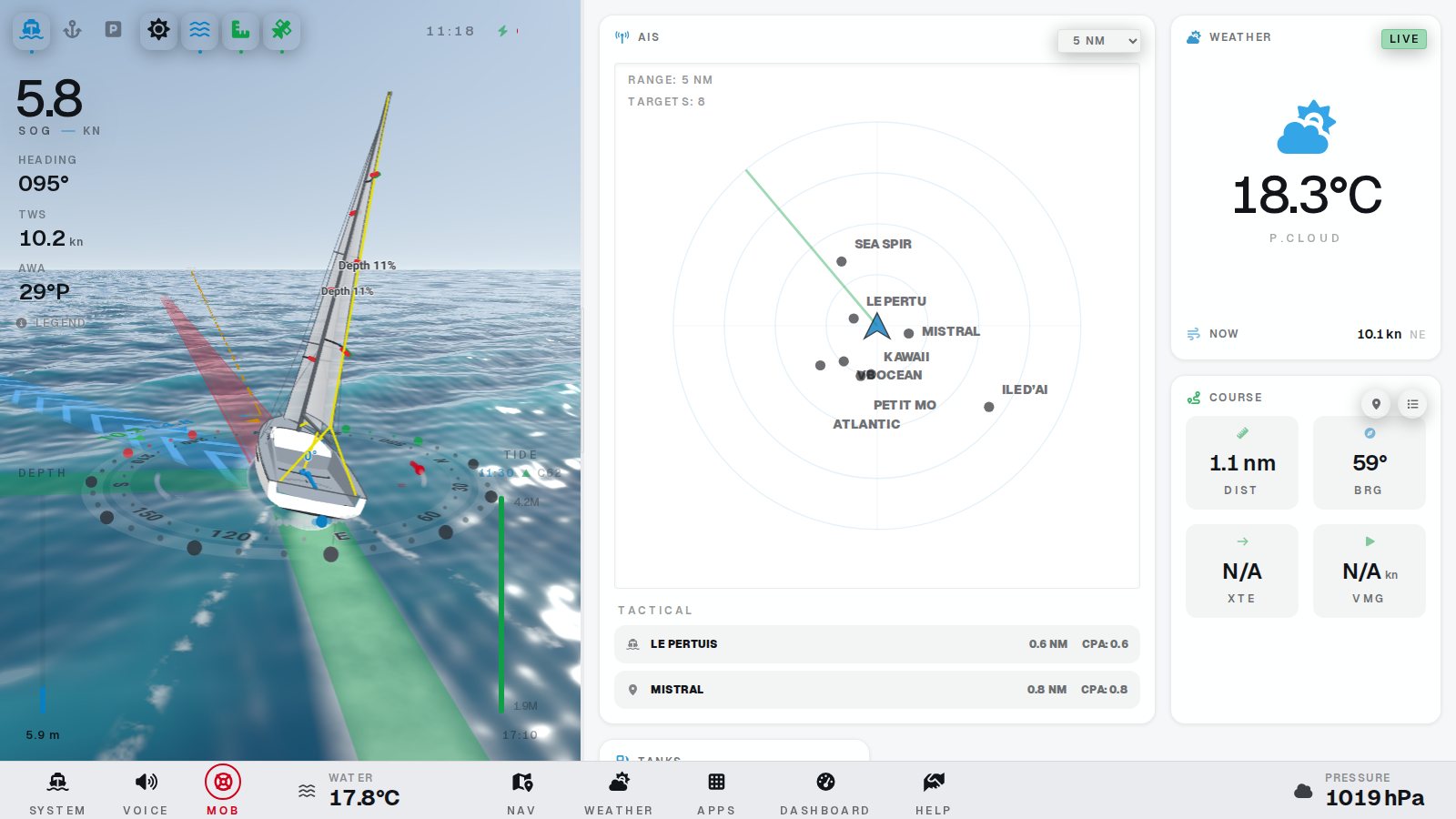Screen dimensions: 1456x819
Task: Open the VOICE control
Action: (x=146, y=792)
